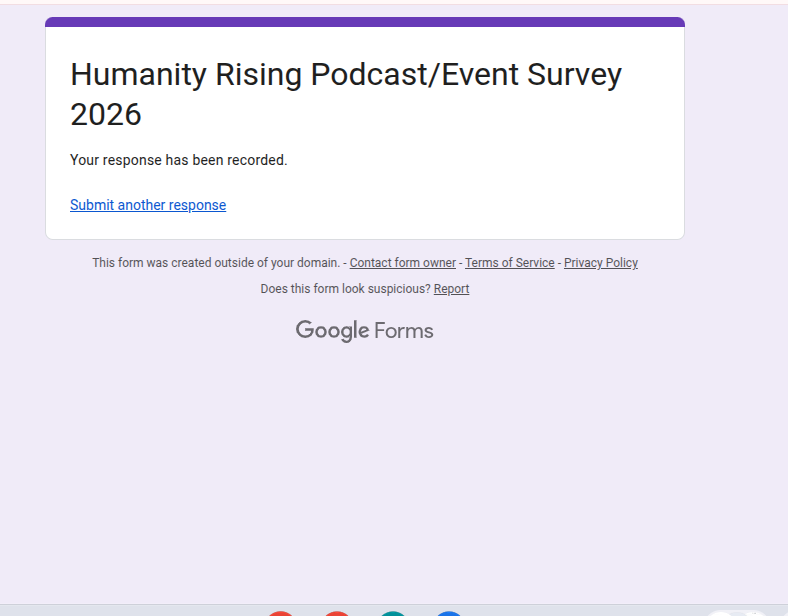Screen dimensions: 788x616
Task: Click the Does this form look suspicious text
Action: [x=345, y=289]
